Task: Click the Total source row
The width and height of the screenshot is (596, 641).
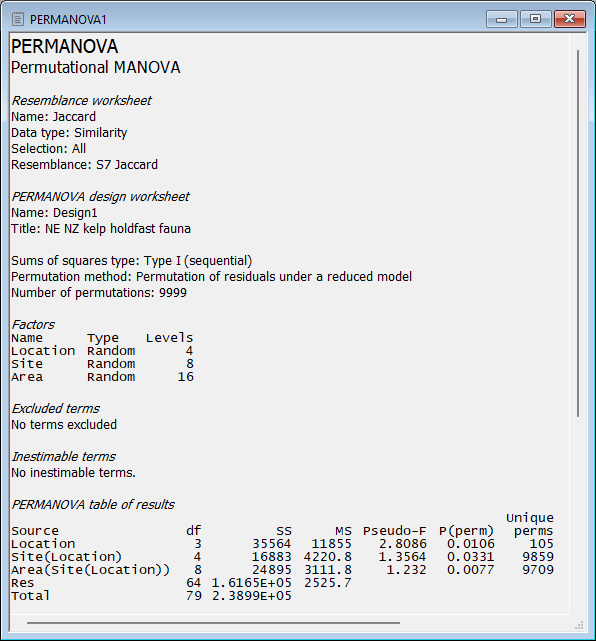Action: 31,596
